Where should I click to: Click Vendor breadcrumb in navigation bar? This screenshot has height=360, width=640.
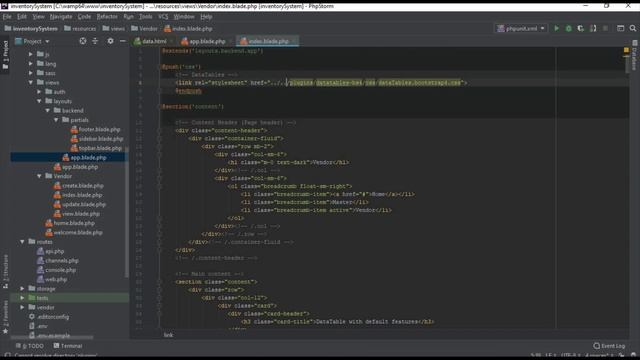coord(144,29)
